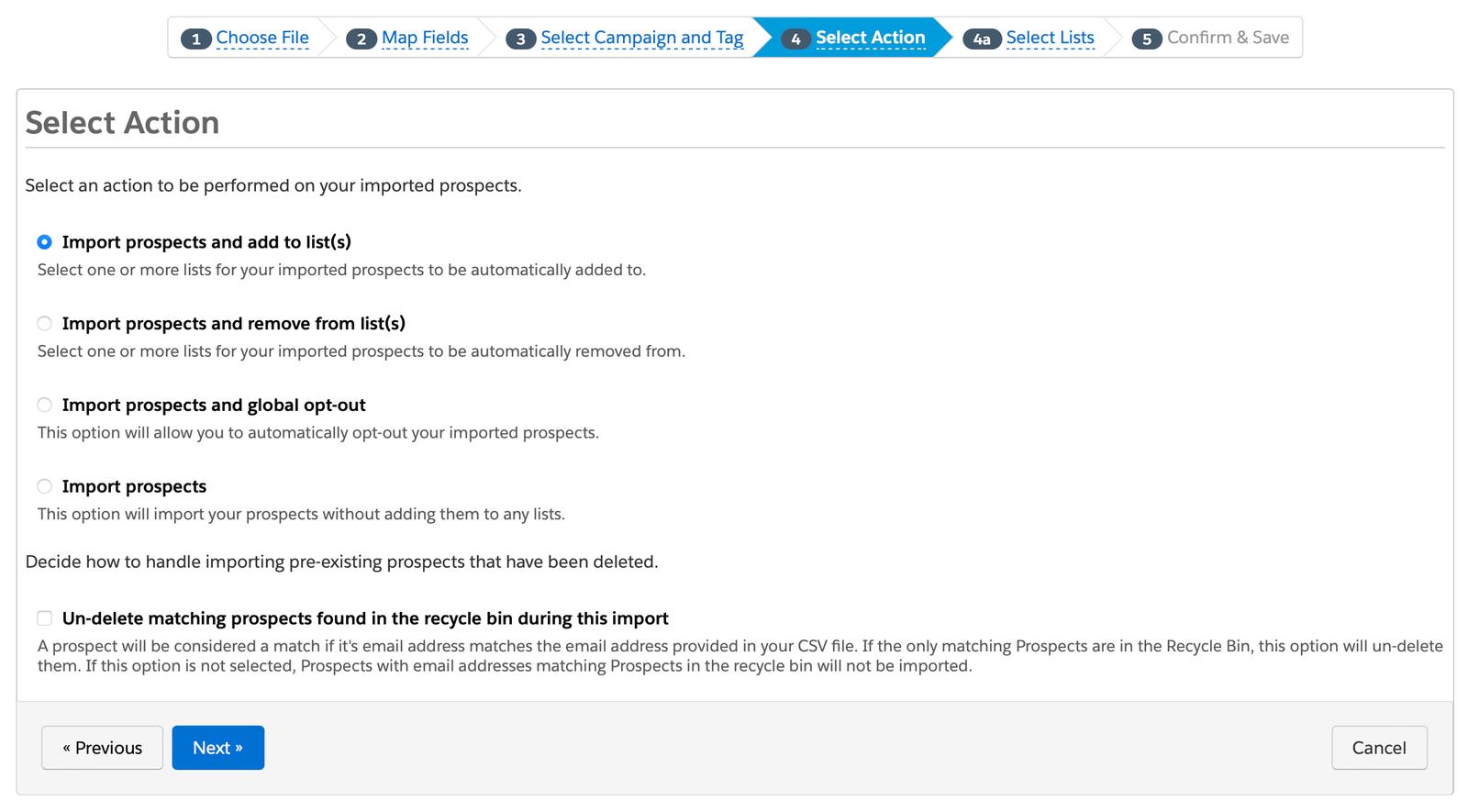Click the step 4 number badge

point(795,39)
